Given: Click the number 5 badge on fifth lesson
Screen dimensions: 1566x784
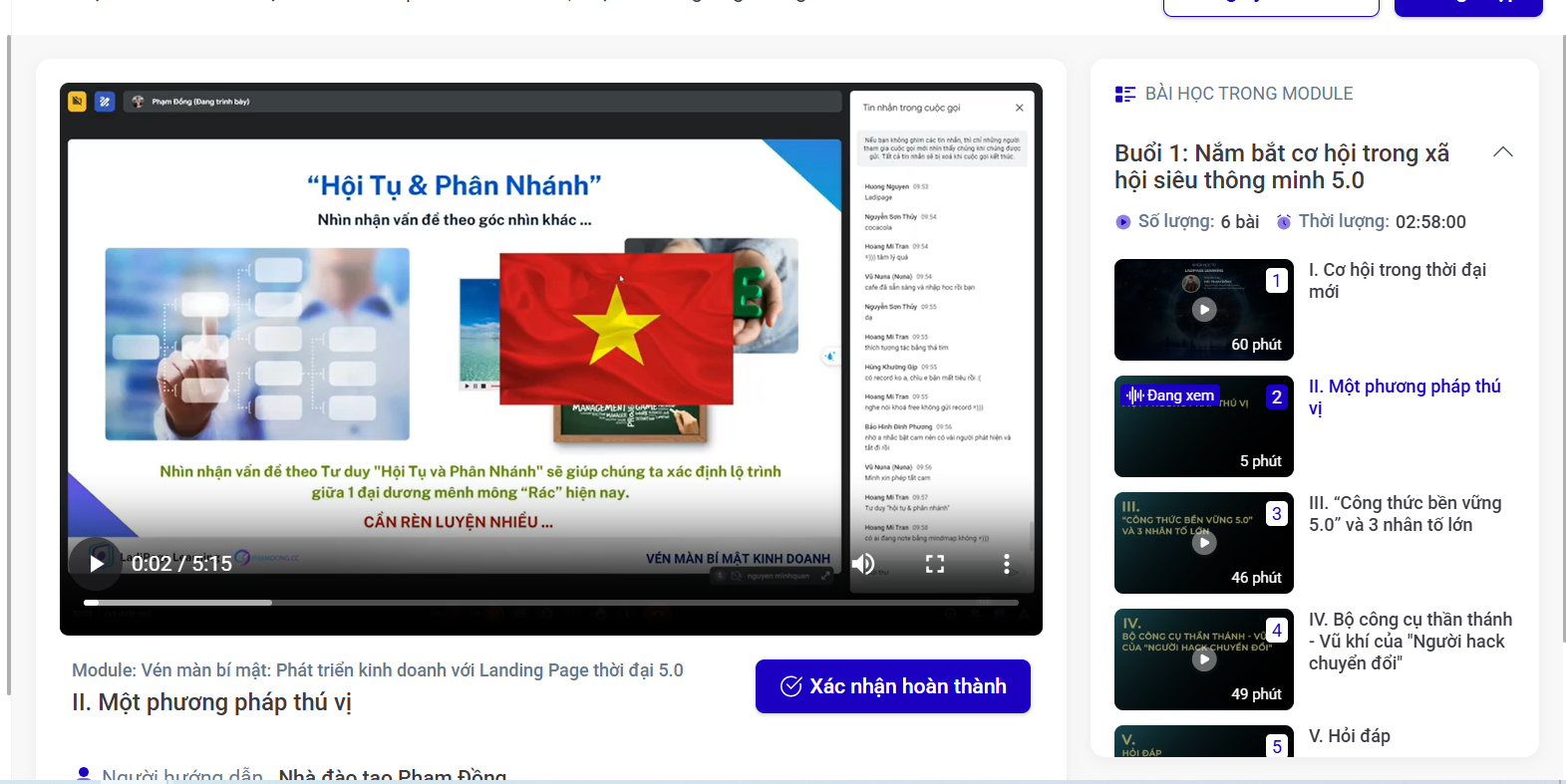Looking at the screenshot, I should coord(1277,746).
